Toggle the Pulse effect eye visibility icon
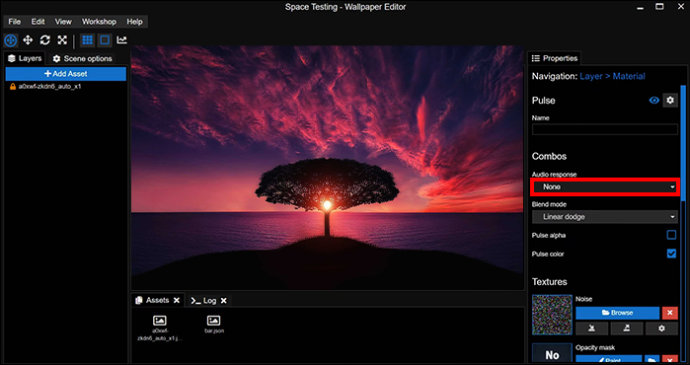Screen dimensions: 690x365 click(x=654, y=100)
